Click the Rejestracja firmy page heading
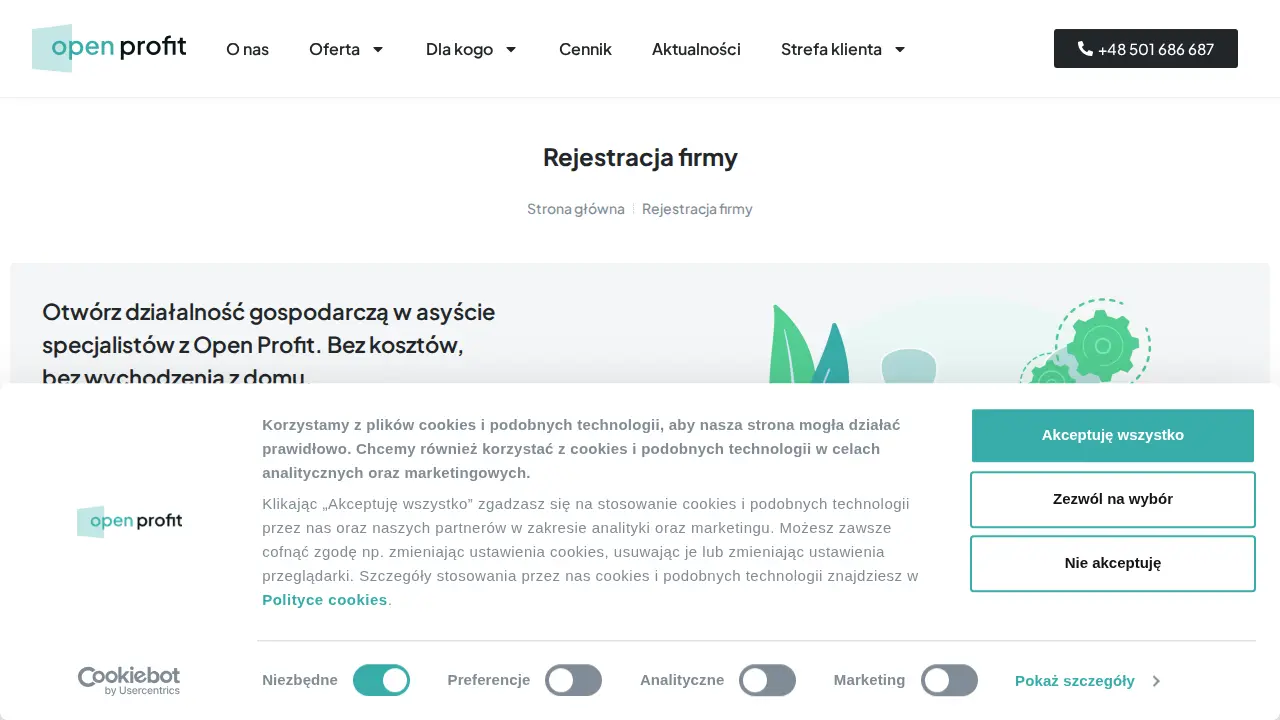 pyautogui.click(x=640, y=157)
